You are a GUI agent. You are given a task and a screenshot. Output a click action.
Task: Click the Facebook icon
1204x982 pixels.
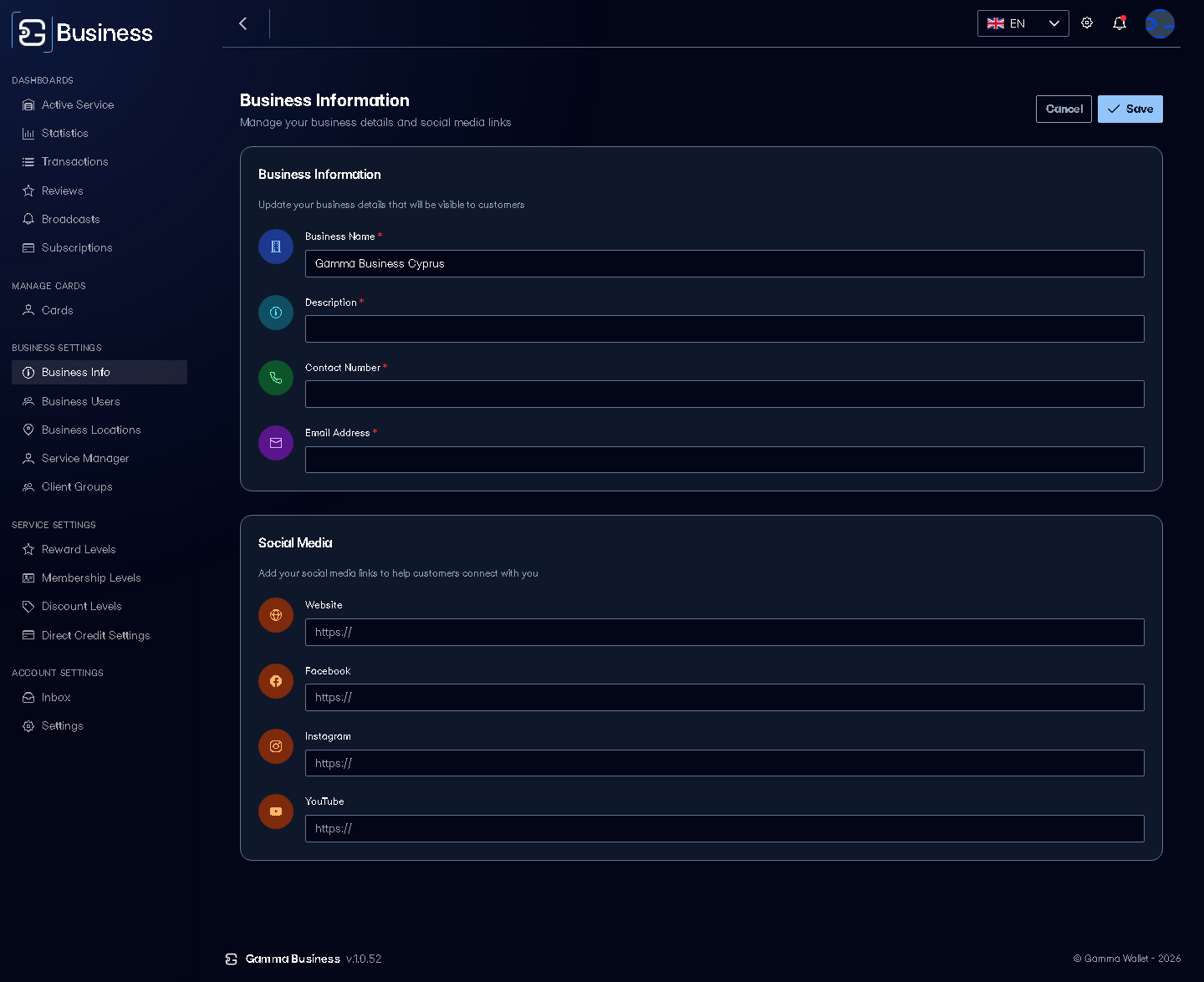(276, 681)
